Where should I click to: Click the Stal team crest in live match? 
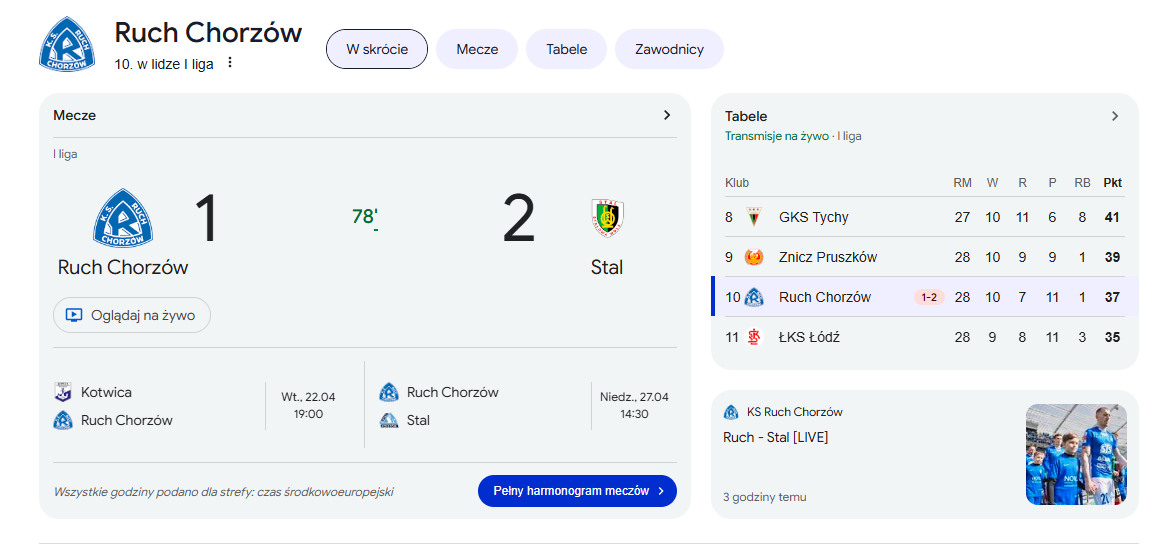(x=607, y=217)
